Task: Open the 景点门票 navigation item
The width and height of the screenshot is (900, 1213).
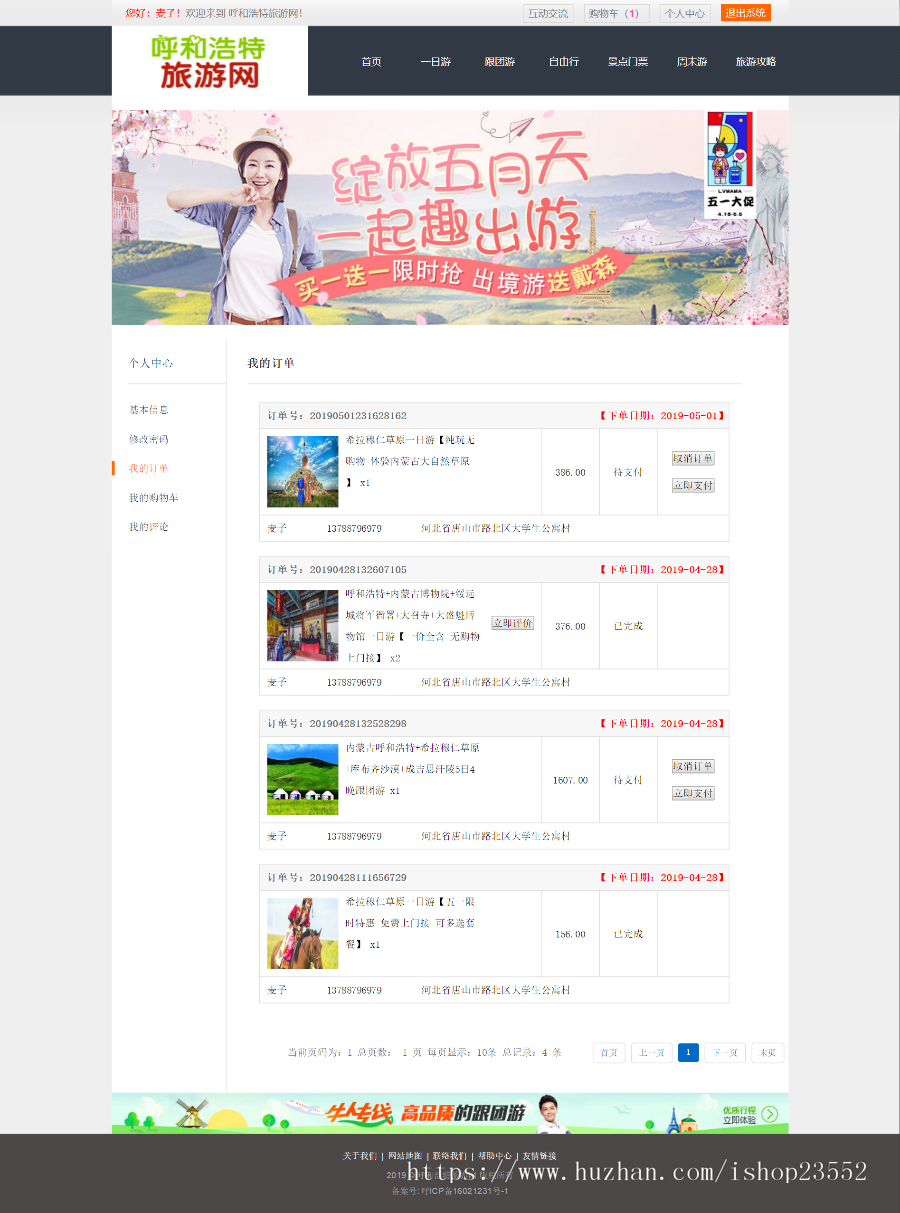Action: (627, 61)
